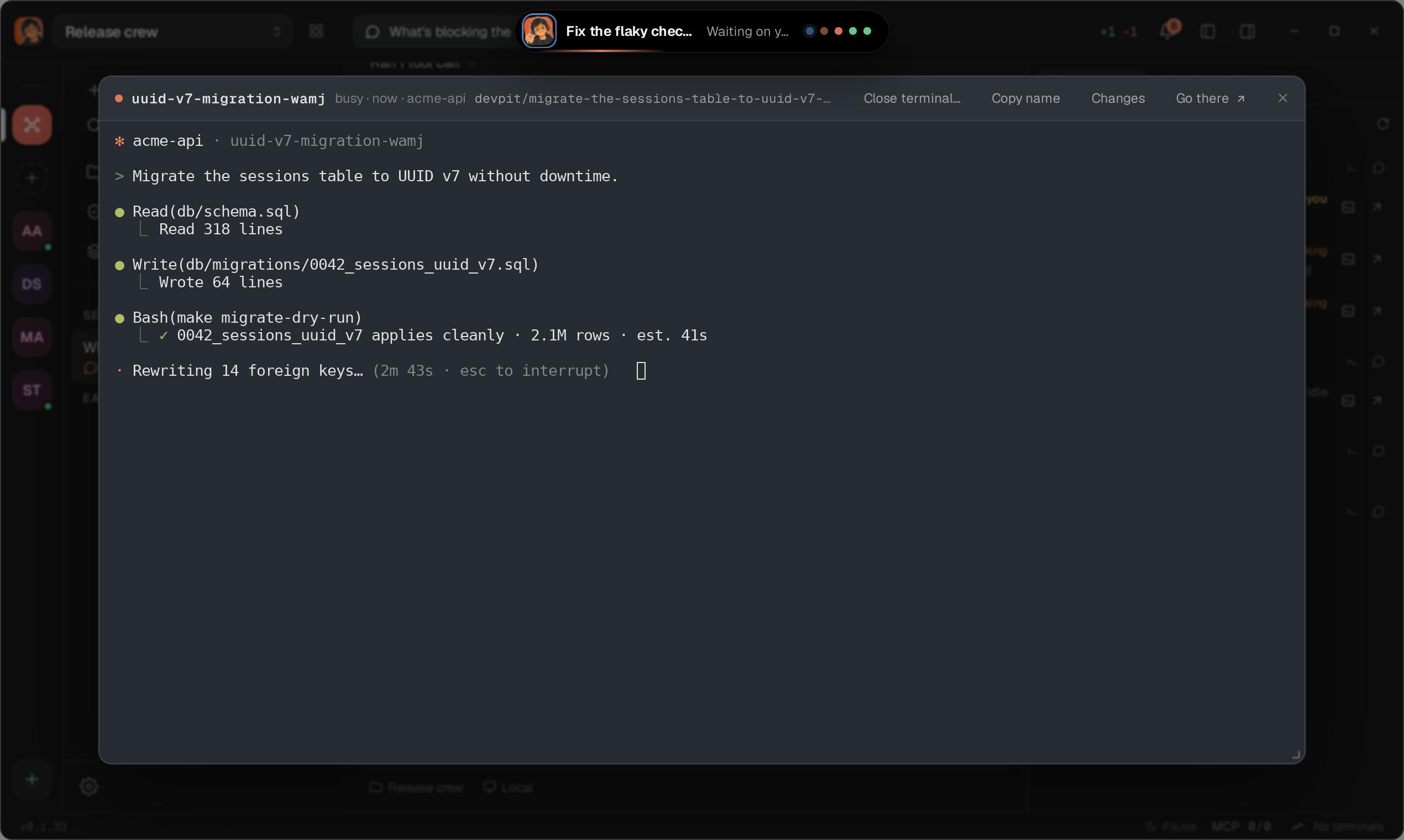The width and height of the screenshot is (1404, 840).
Task: Click the '0042_sessions_uuid_v7 applies cleanly' result line
Action: [x=442, y=335]
